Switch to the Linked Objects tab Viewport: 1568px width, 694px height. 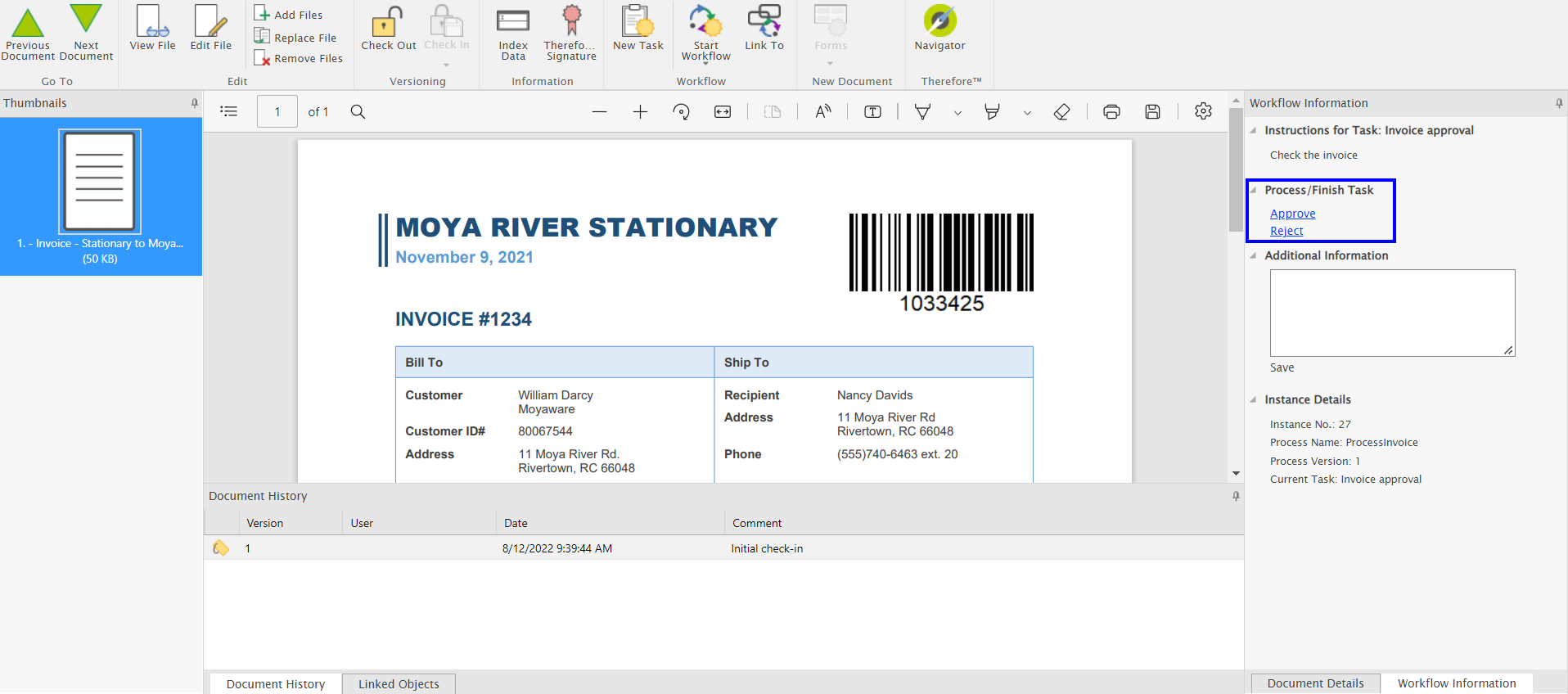pos(399,683)
